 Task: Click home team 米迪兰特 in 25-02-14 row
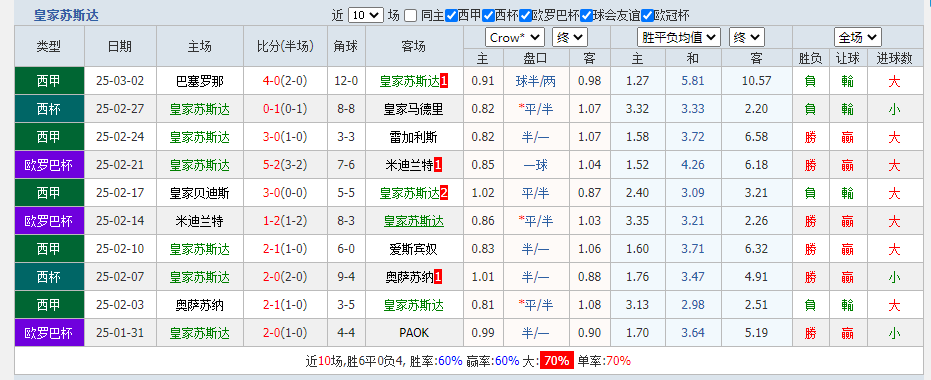pos(200,221)
